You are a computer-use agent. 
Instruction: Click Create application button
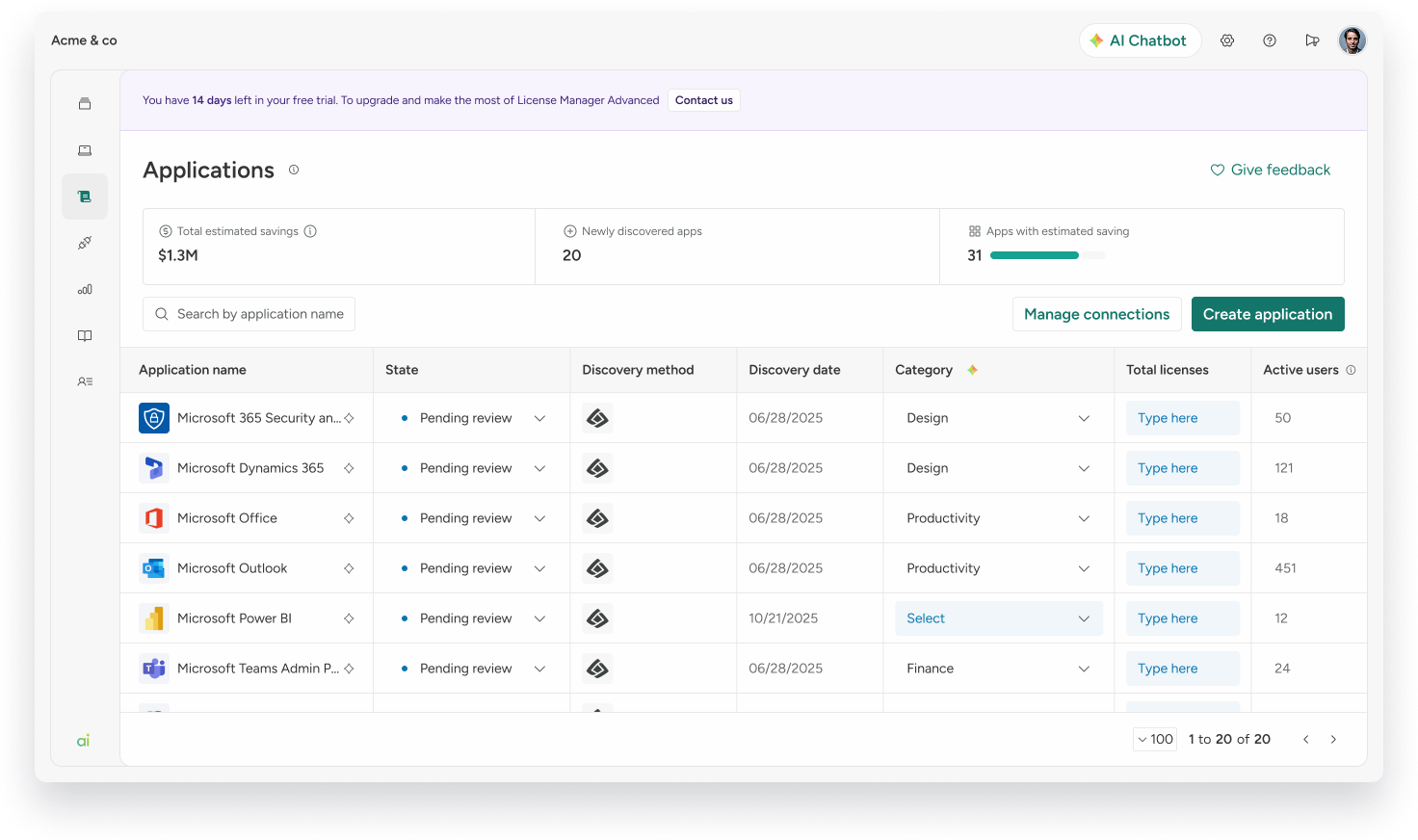click(1268, 314)
